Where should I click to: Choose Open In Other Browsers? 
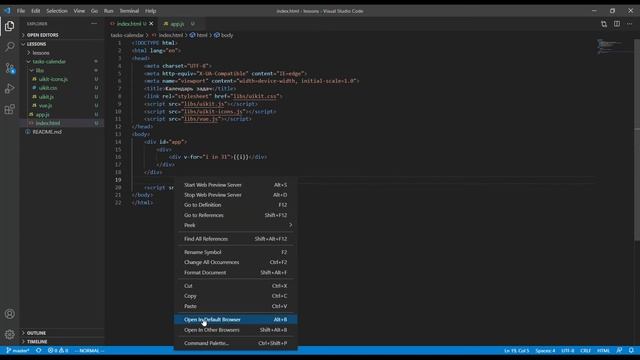pos(236,330)
